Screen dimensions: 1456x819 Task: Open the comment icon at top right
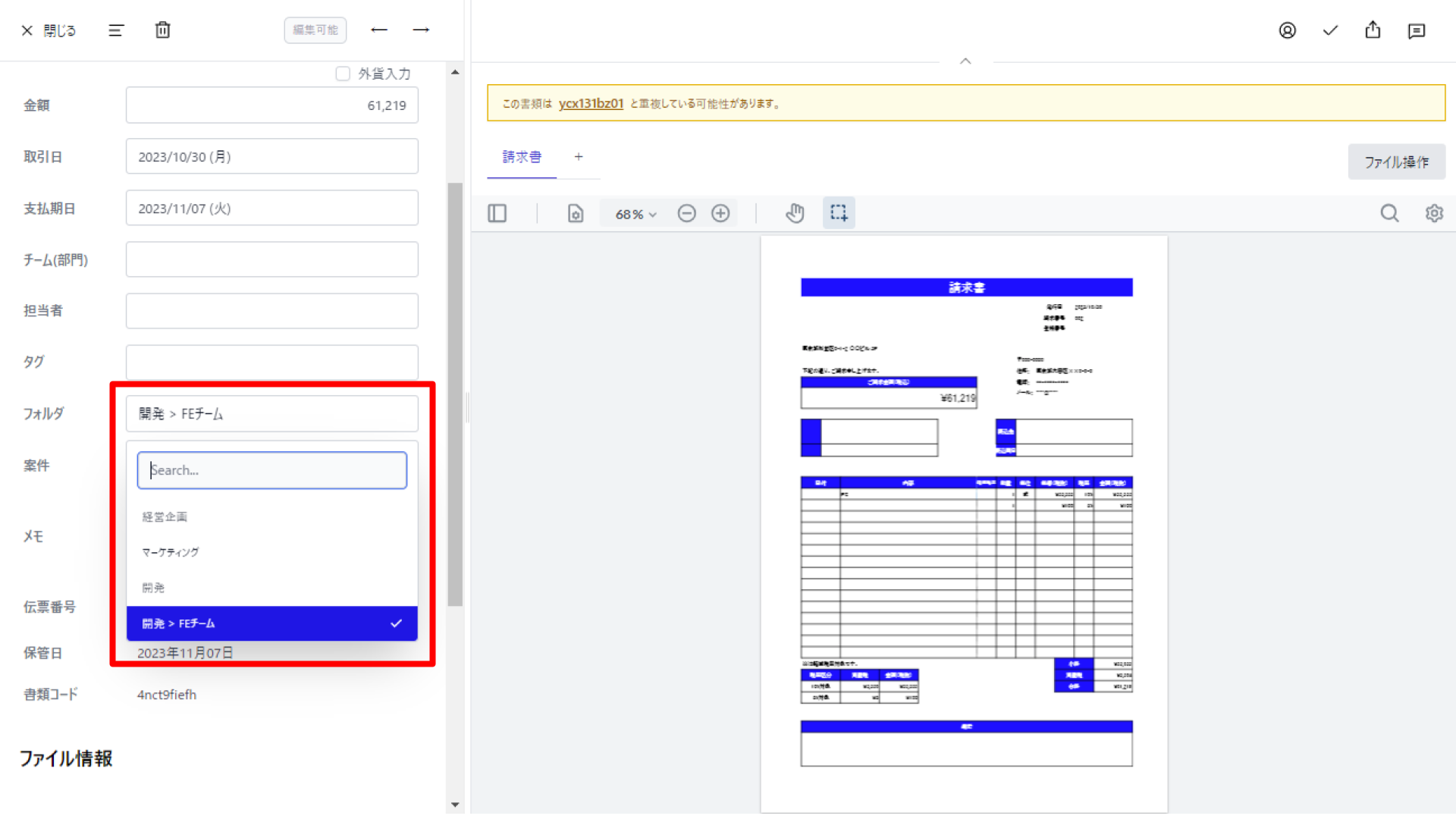pyautogui.click(x=1416, y=31)
